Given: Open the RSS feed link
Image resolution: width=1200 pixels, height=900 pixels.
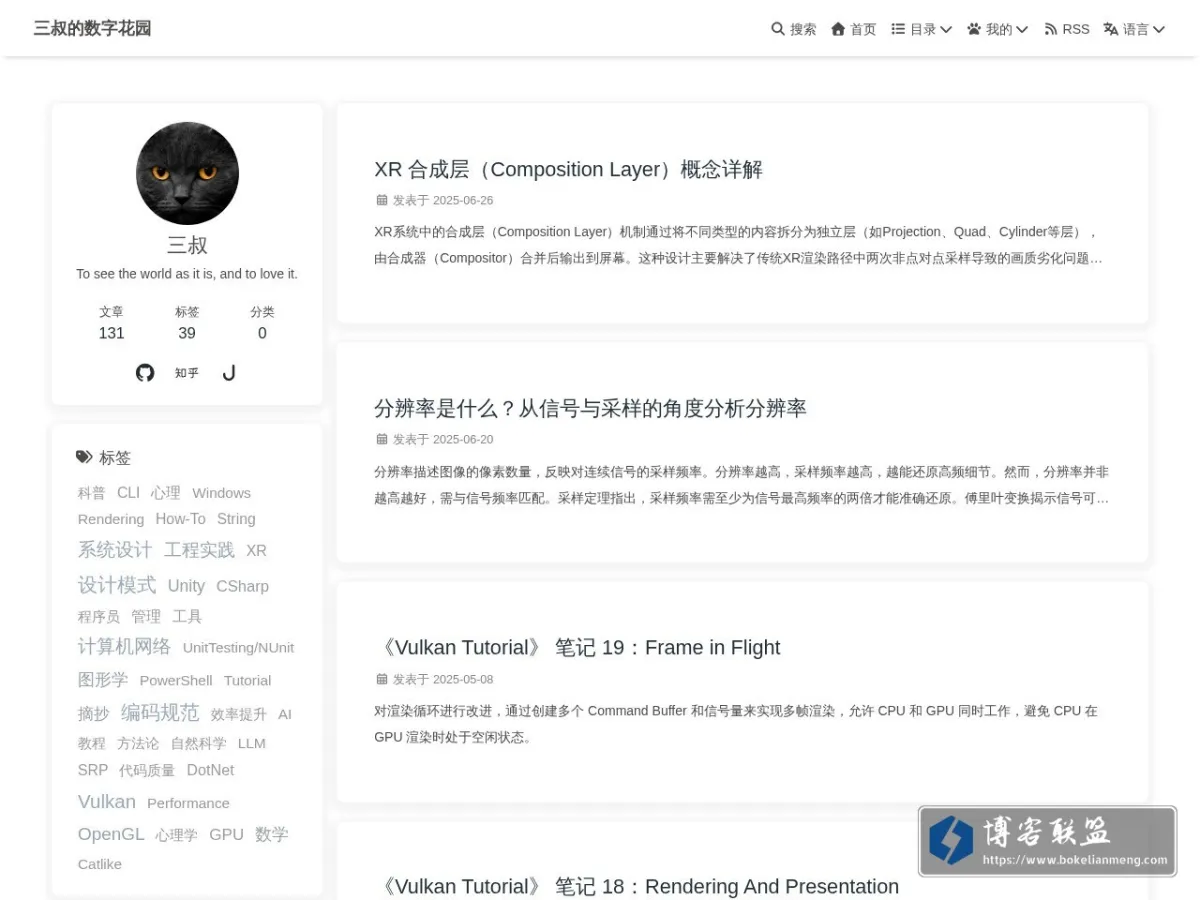Looking at the screenshot, I should pyautogui.click(x=1067, y=29).
